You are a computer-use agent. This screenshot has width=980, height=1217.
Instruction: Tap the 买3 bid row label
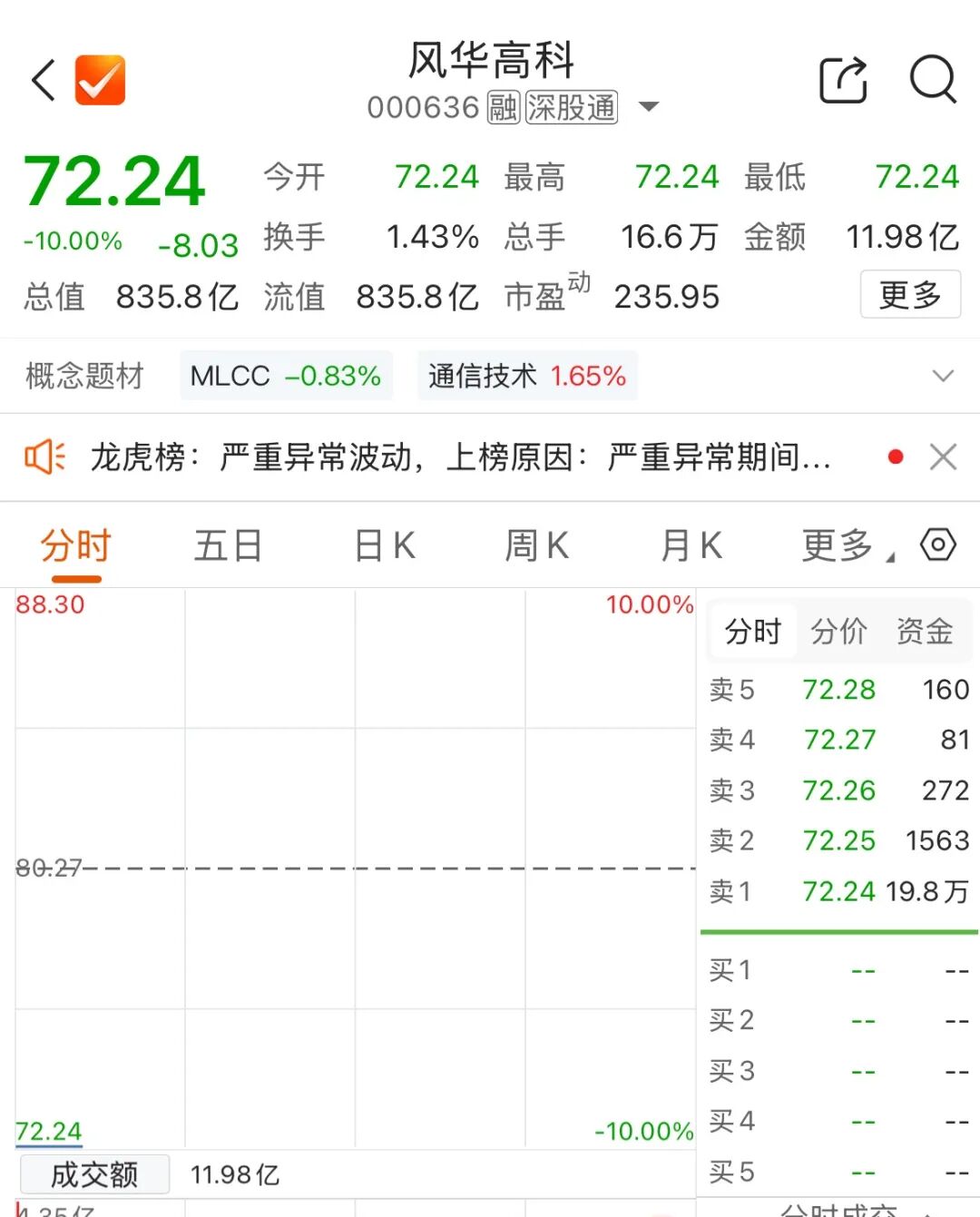(731, 1071)
